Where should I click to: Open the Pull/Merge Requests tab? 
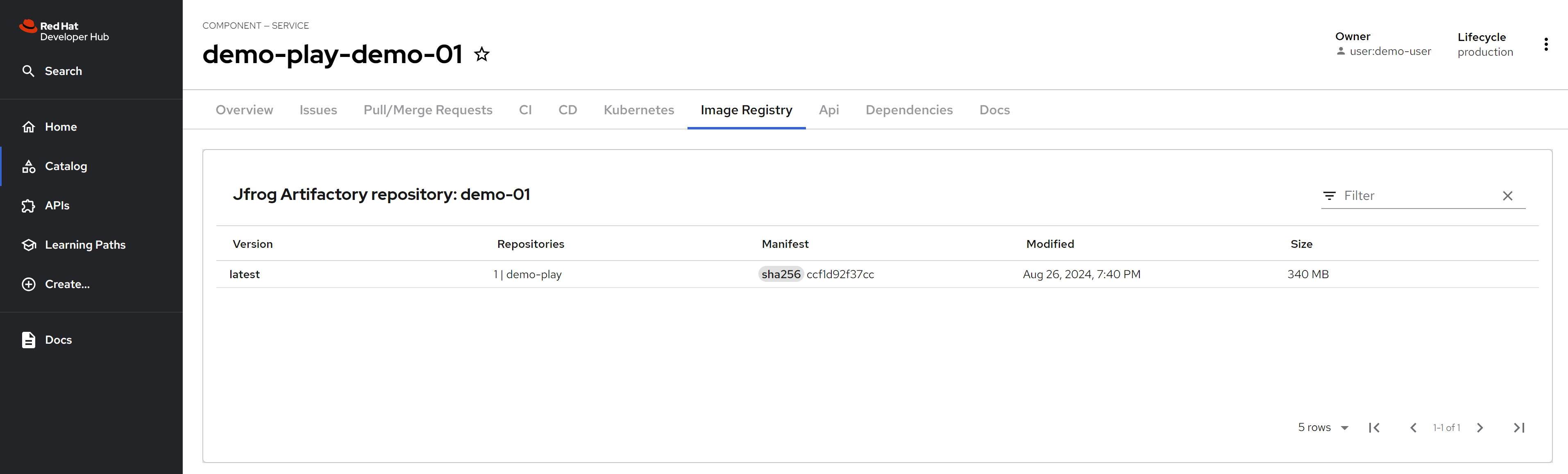coord(427,110)
